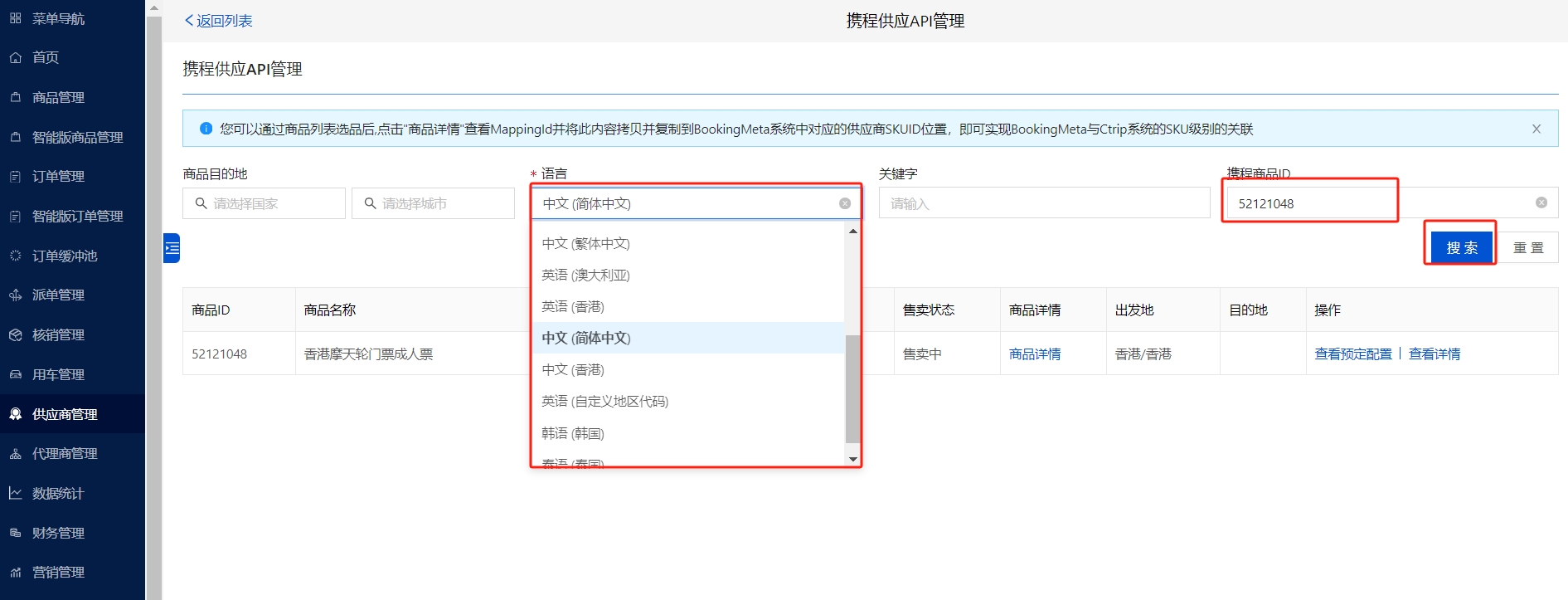The width and height of the screenshot is (1568, 600).
Task: Click 查看详情 link
Action: point(1435,354)
